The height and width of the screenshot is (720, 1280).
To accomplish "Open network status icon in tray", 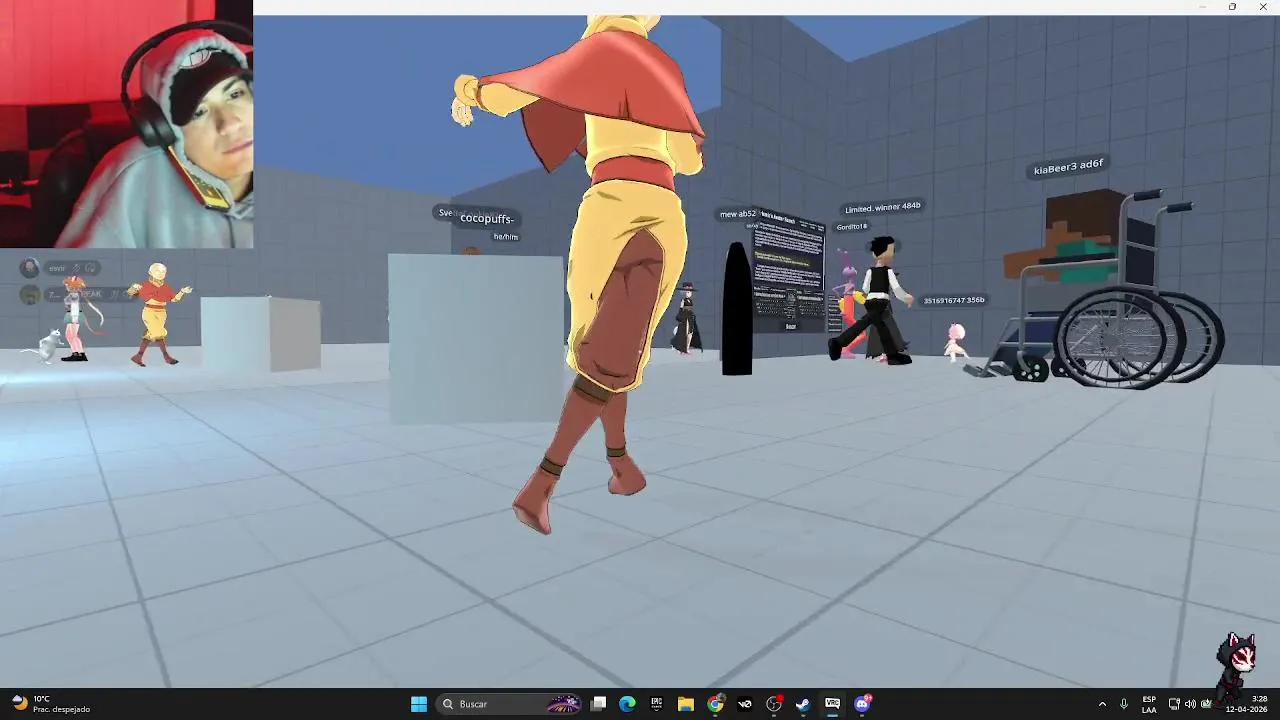I will [x=1174, y=704].
